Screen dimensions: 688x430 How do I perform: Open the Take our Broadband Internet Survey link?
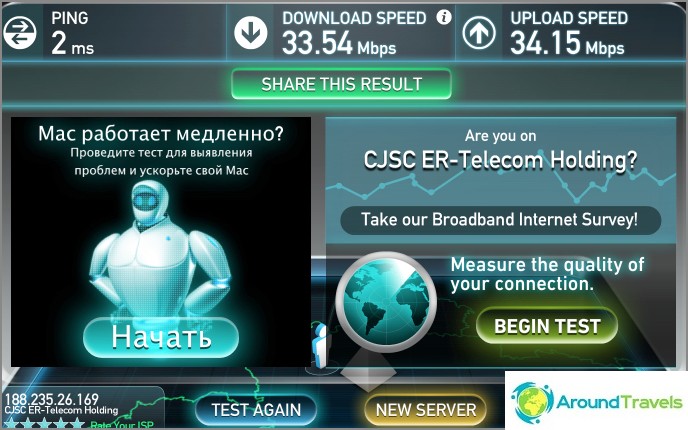500,219
